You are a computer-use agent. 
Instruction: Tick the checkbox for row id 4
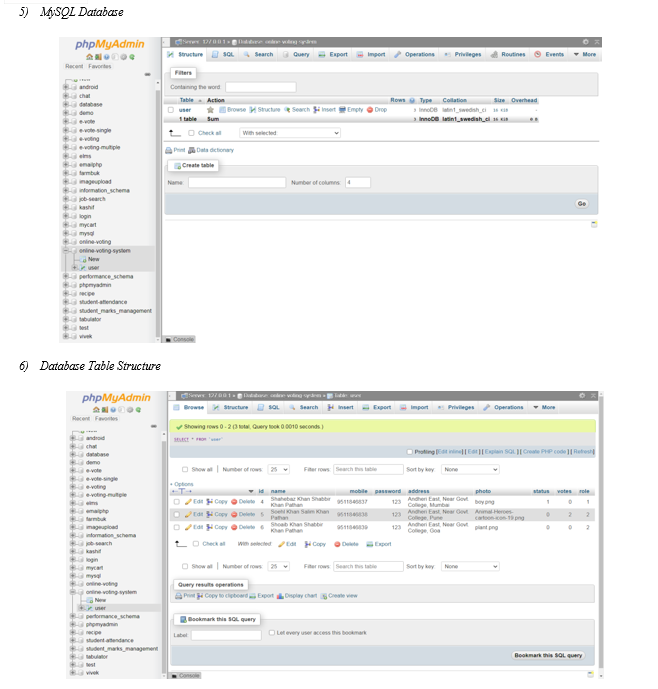pos(177,501)
